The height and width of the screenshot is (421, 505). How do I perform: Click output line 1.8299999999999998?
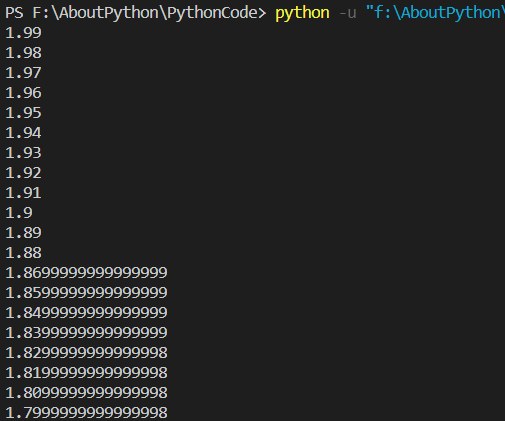click(x=86, y=353)
